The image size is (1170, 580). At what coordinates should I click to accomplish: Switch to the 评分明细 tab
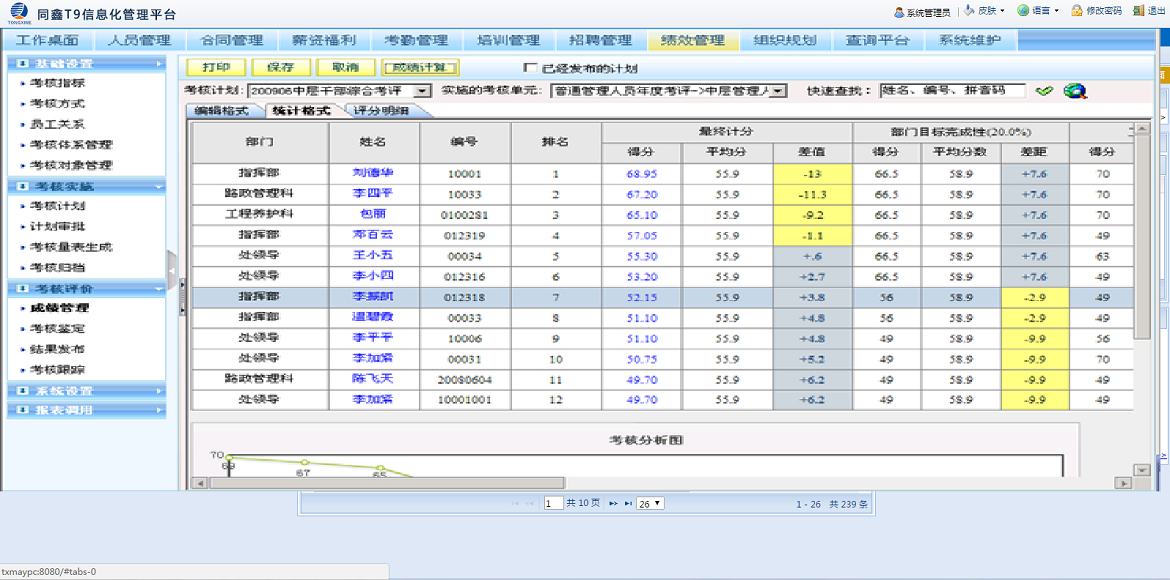click(381, 110)
